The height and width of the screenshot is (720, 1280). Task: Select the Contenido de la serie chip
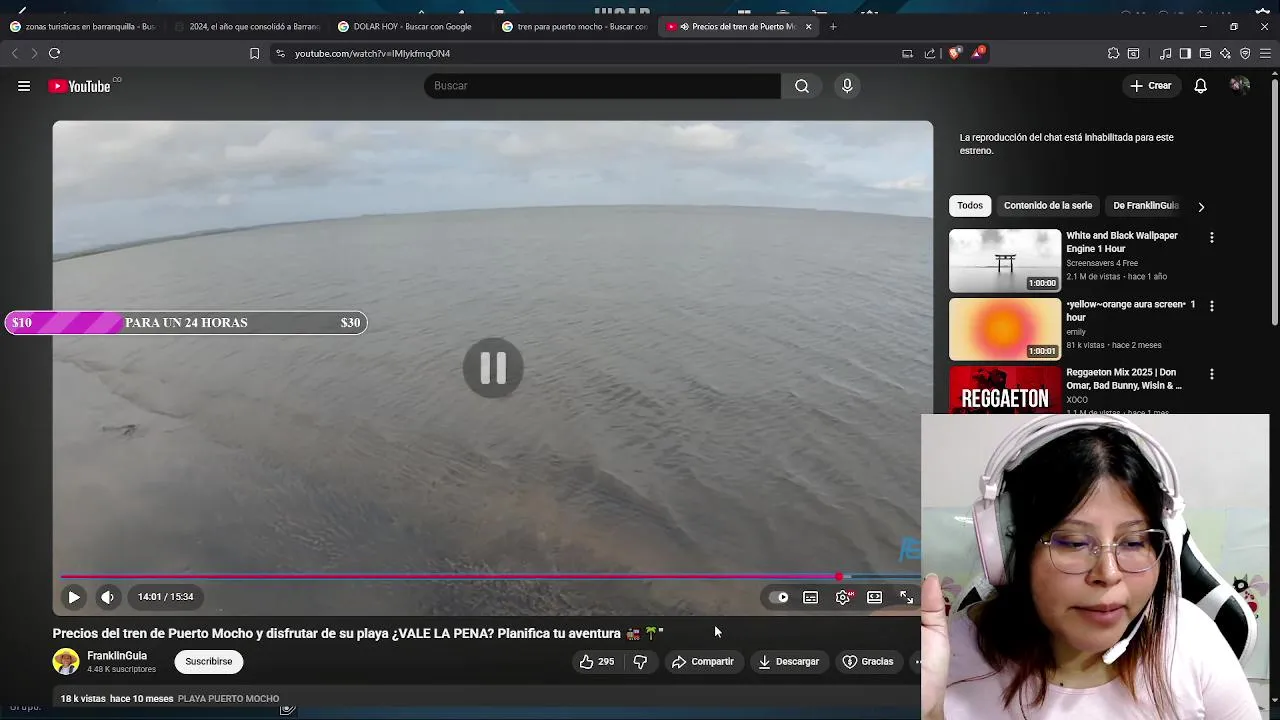(x=1048, y=206)
